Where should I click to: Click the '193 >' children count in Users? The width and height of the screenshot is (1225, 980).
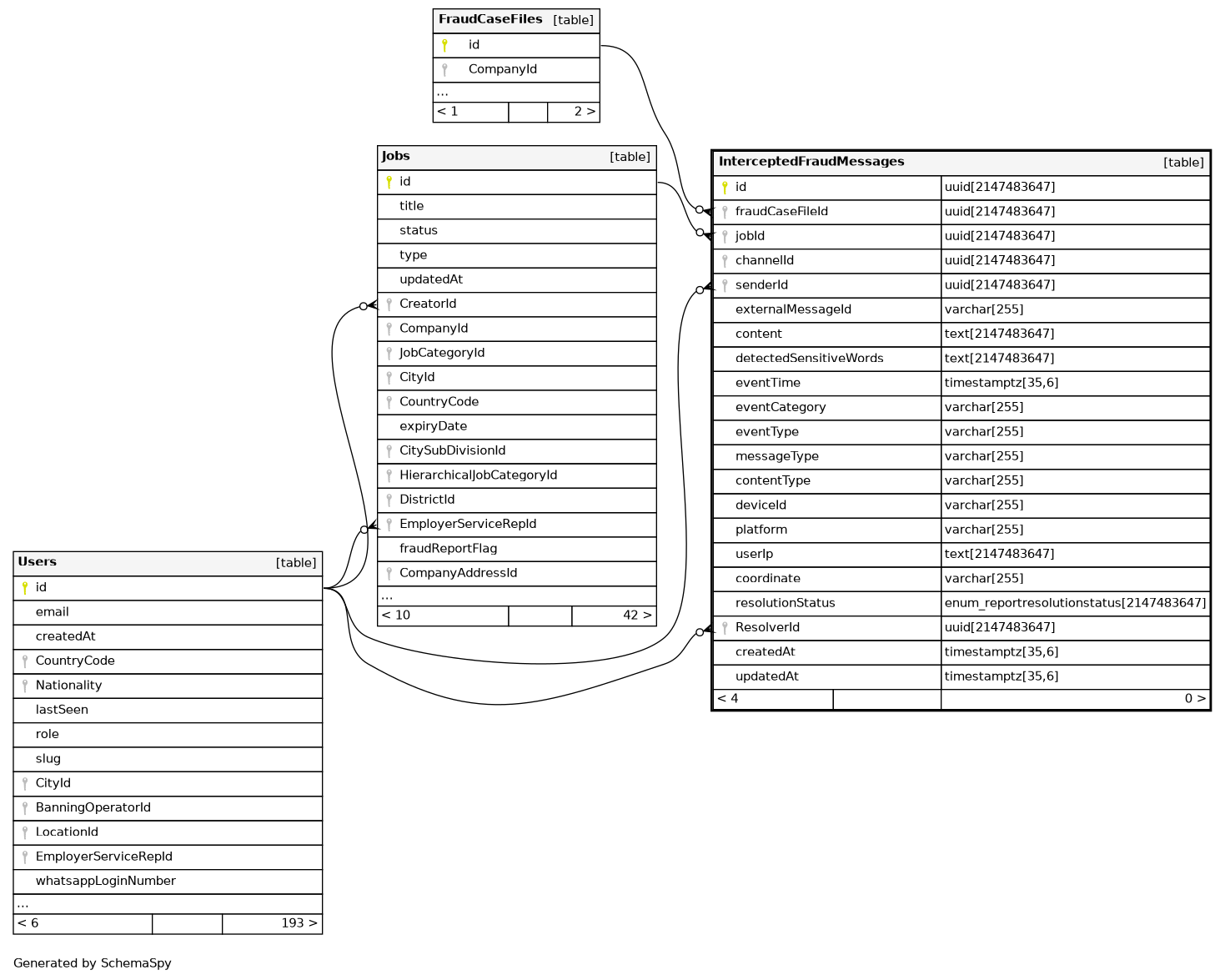click(x=299, y=923)
